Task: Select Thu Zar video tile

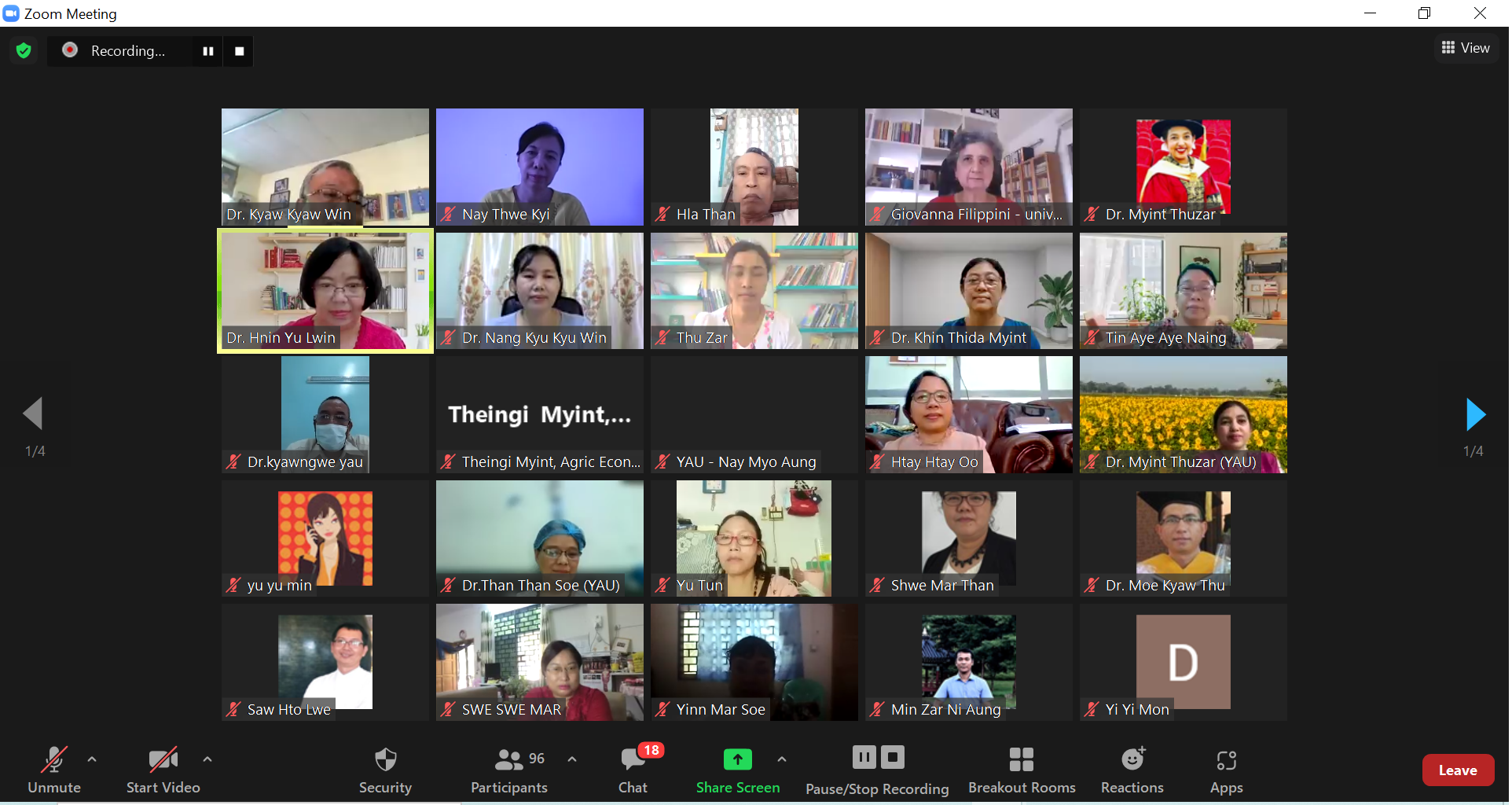Action: point(754,291)
